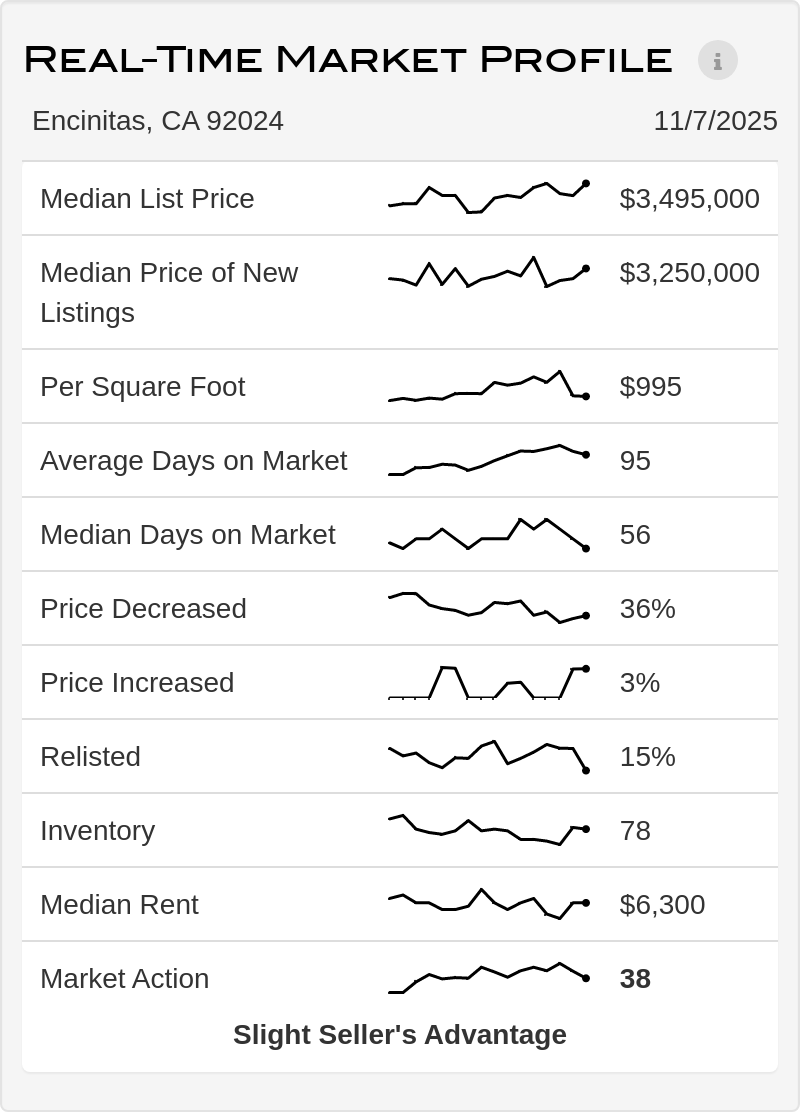The width and height of the screenshot is (800, 1112).
Task: Click the Inventory sparkline chart
Action: coord(488,830)
